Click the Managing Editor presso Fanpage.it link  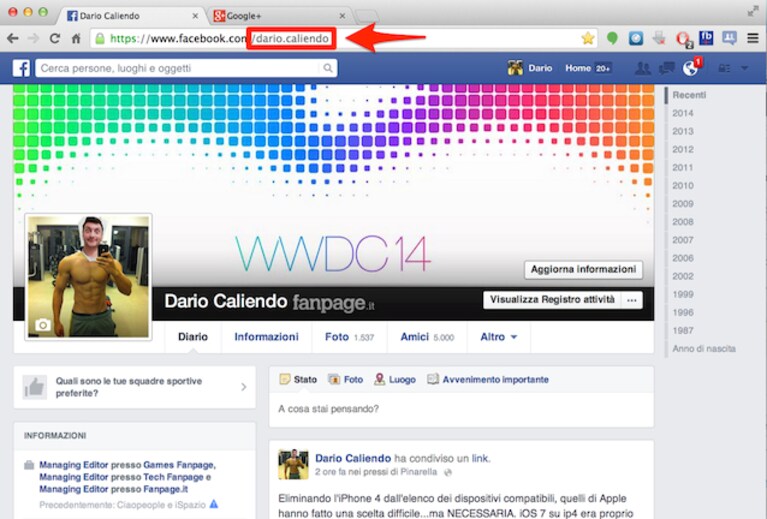tap(113, 489)
